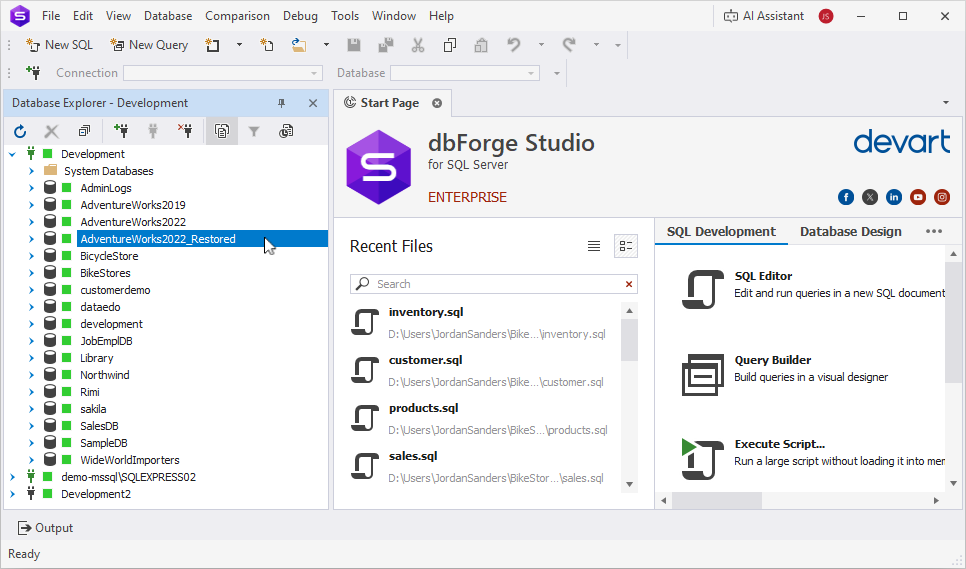This screenshot has width=966, height=569.
Task: Switch Recent Files to detailed list view
Action: click(x=626, y=246)
